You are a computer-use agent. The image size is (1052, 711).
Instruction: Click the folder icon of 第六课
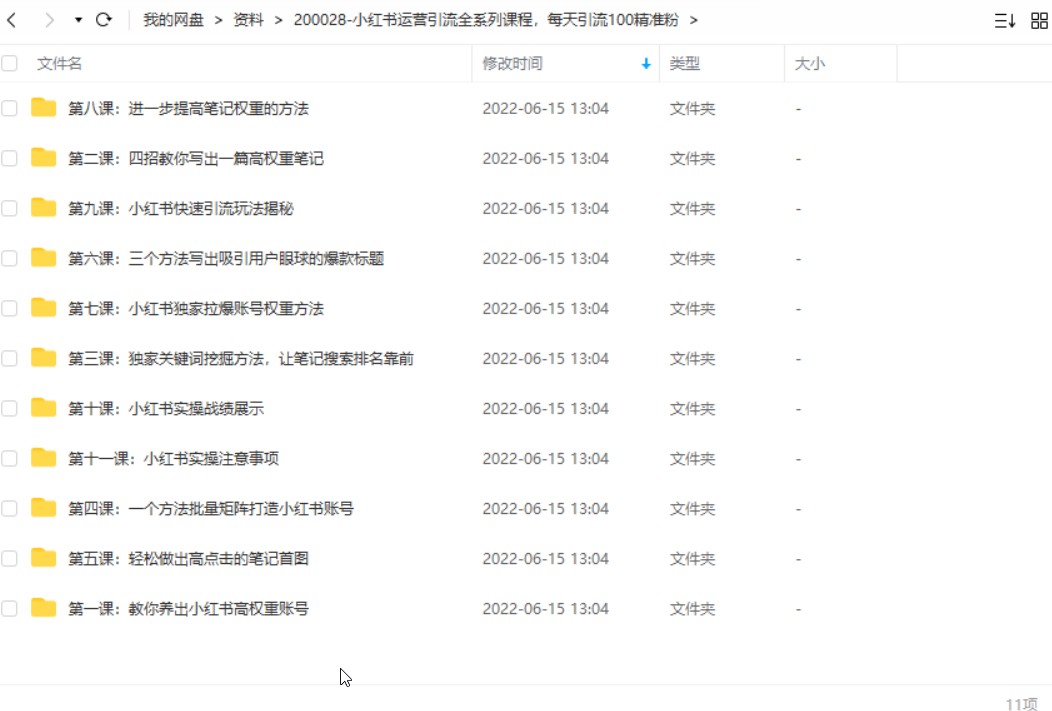coord(44,258)
